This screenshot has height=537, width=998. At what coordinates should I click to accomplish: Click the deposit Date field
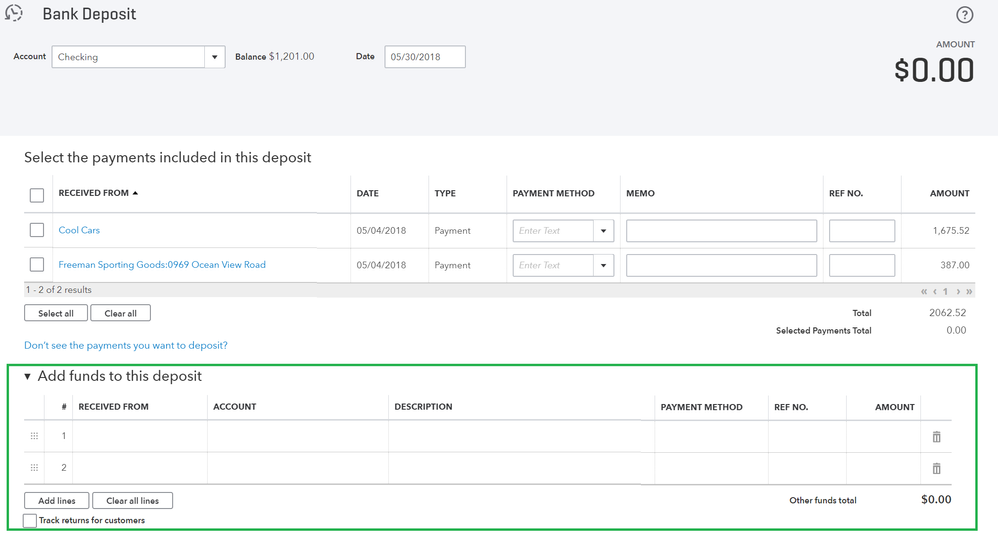coord(424,57)
